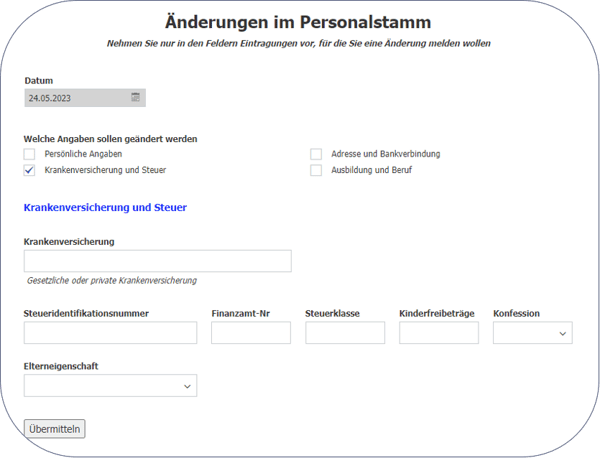600x458 pixels.
Task: Click the Steuerklasse input box
Action: pyautogui.click(x=344, y=333)
